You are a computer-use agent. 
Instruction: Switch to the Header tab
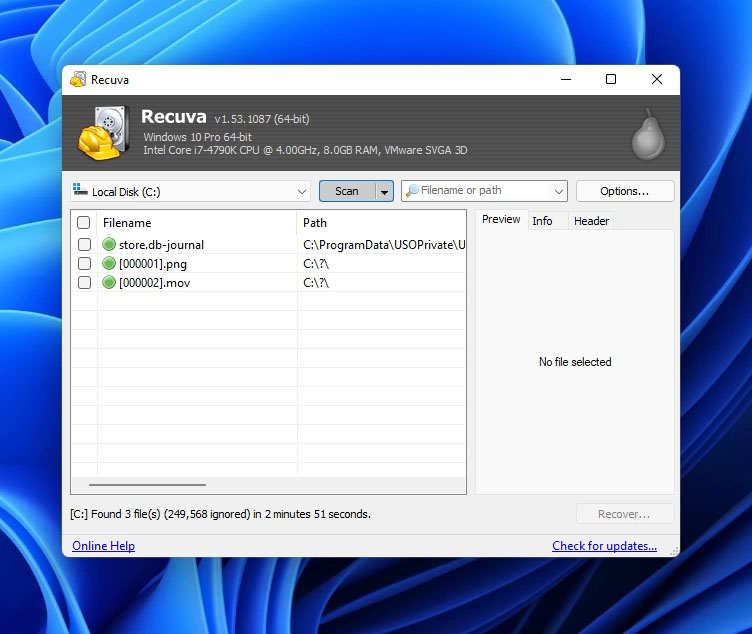(x=591, y=221)
